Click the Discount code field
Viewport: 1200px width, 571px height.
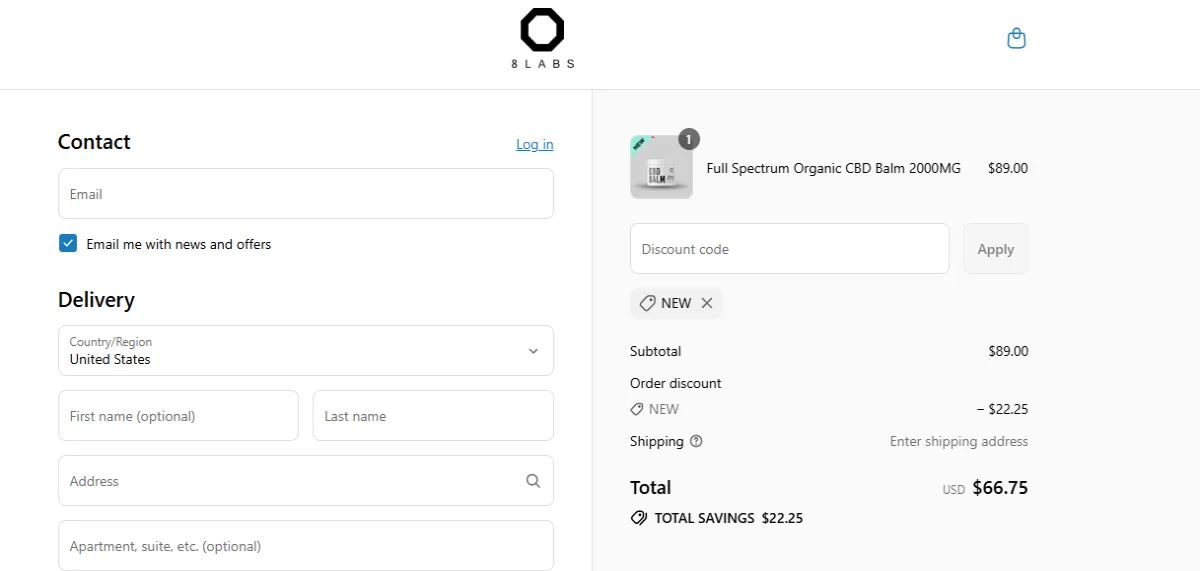point(788,249)
